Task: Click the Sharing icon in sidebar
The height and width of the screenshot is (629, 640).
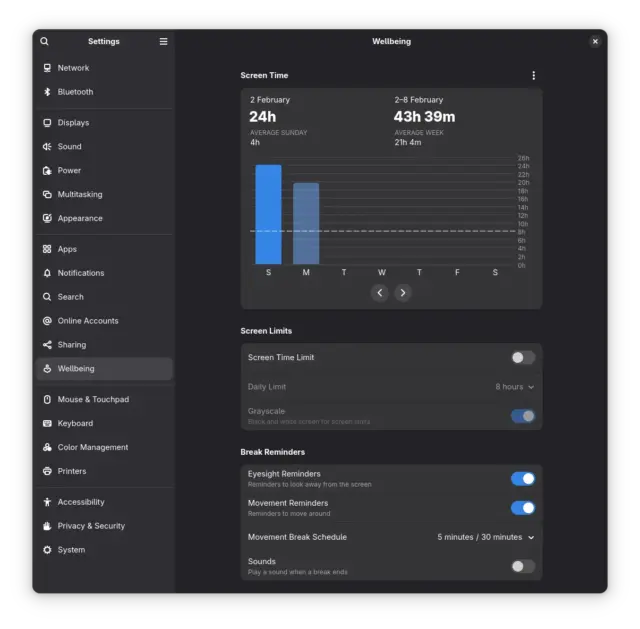Action: (47, 345)
